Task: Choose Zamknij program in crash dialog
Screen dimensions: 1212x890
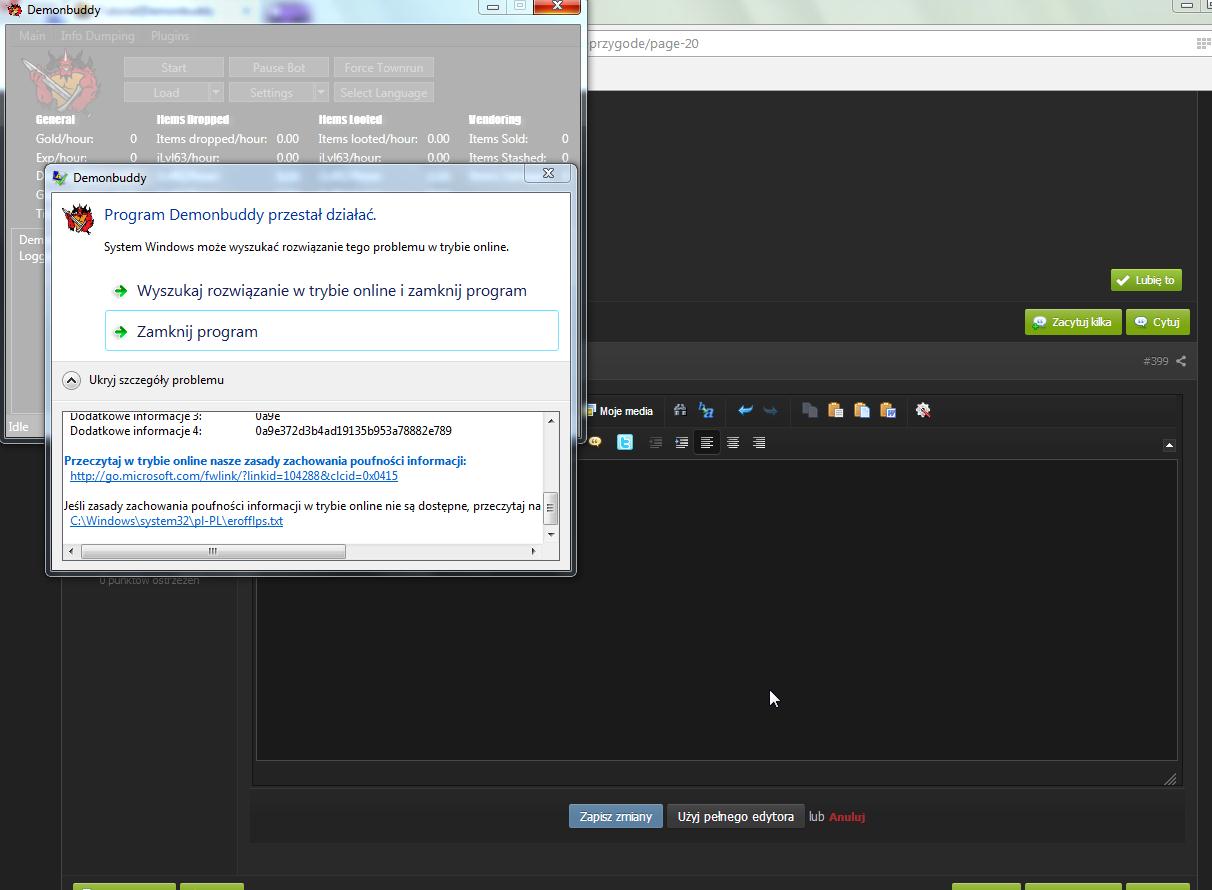Action: [x=331, y=331]
